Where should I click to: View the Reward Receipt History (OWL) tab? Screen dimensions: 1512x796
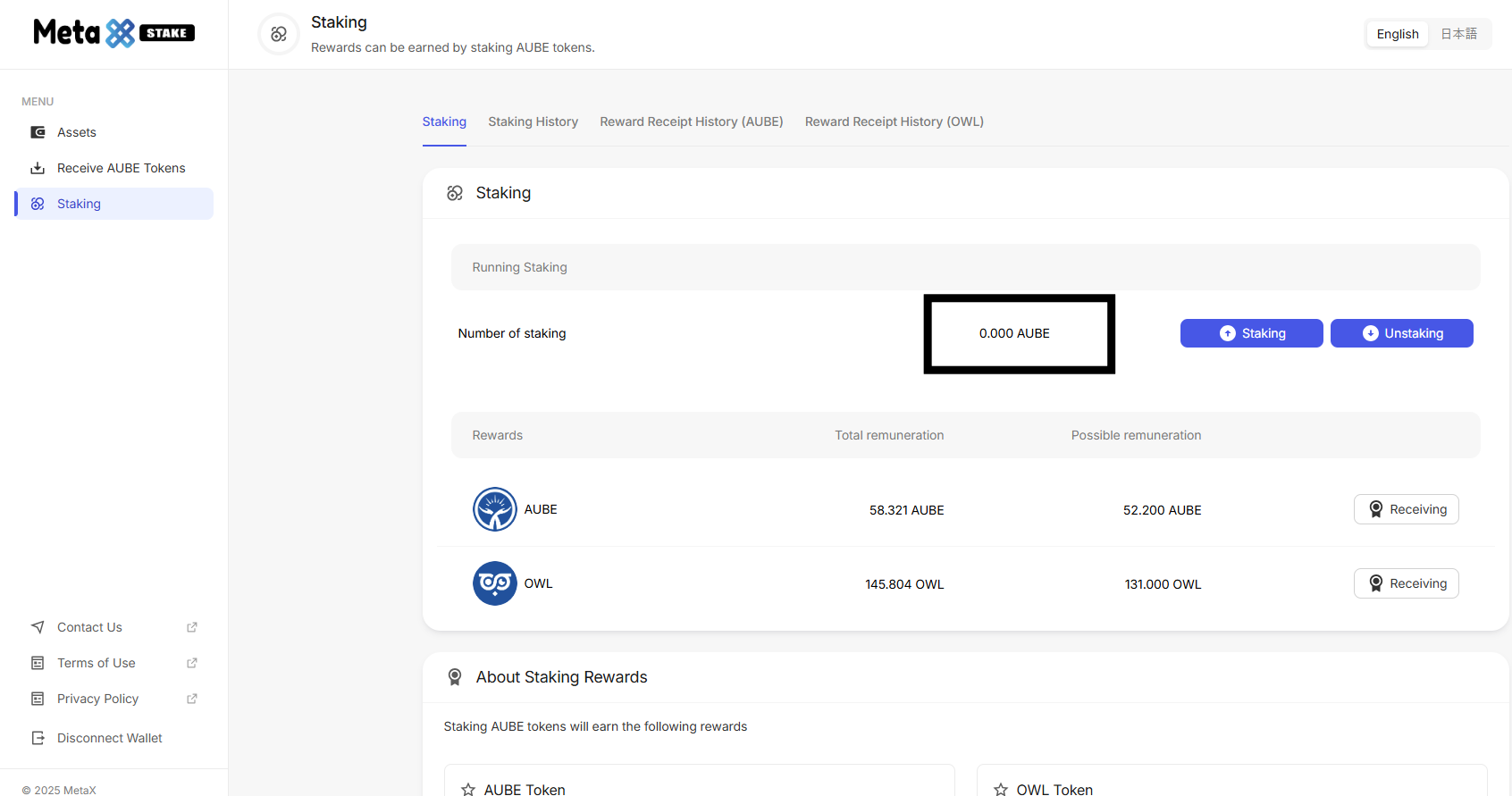[894, 121]
